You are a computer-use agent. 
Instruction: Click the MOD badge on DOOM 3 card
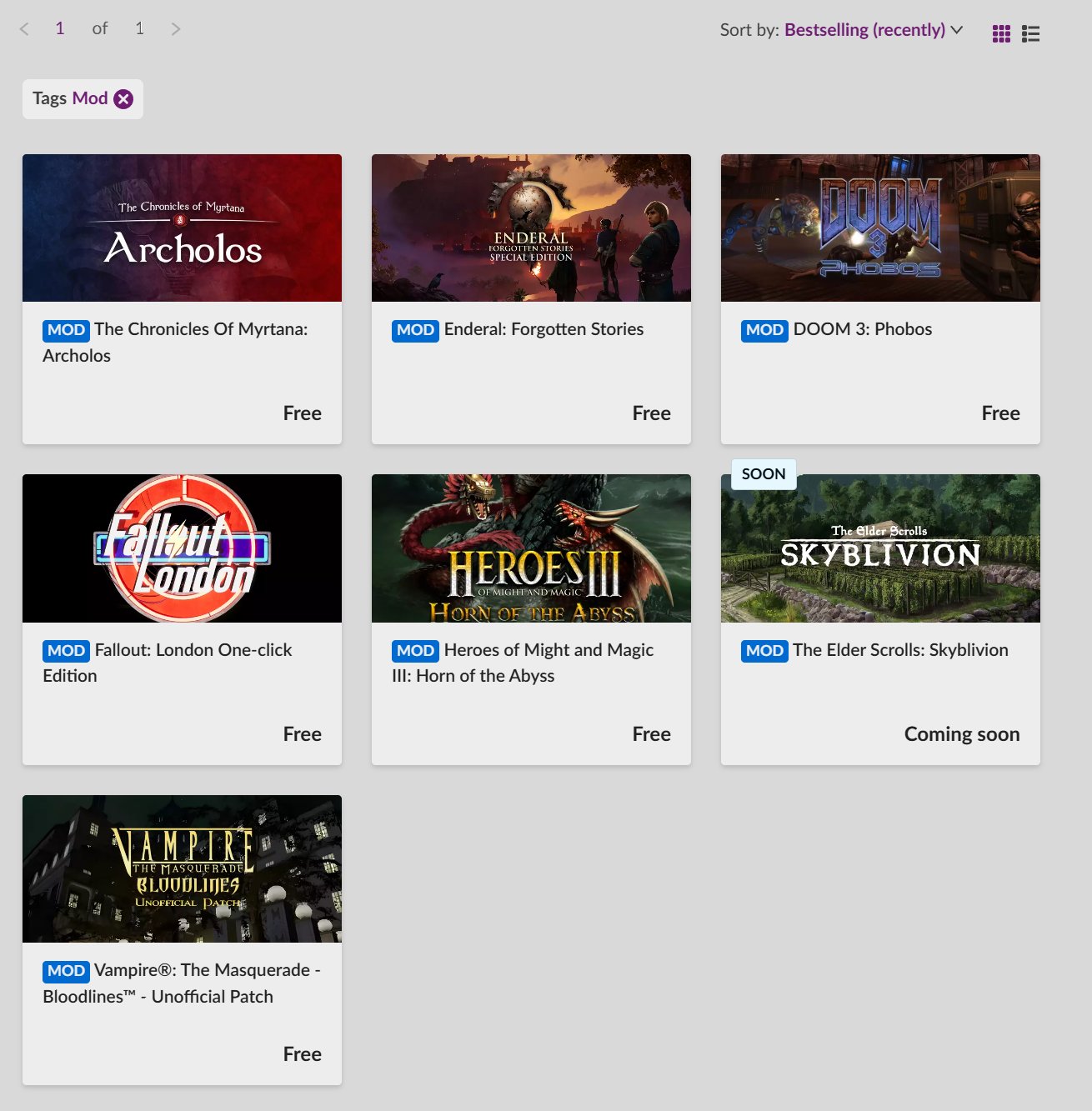(764, 330)
